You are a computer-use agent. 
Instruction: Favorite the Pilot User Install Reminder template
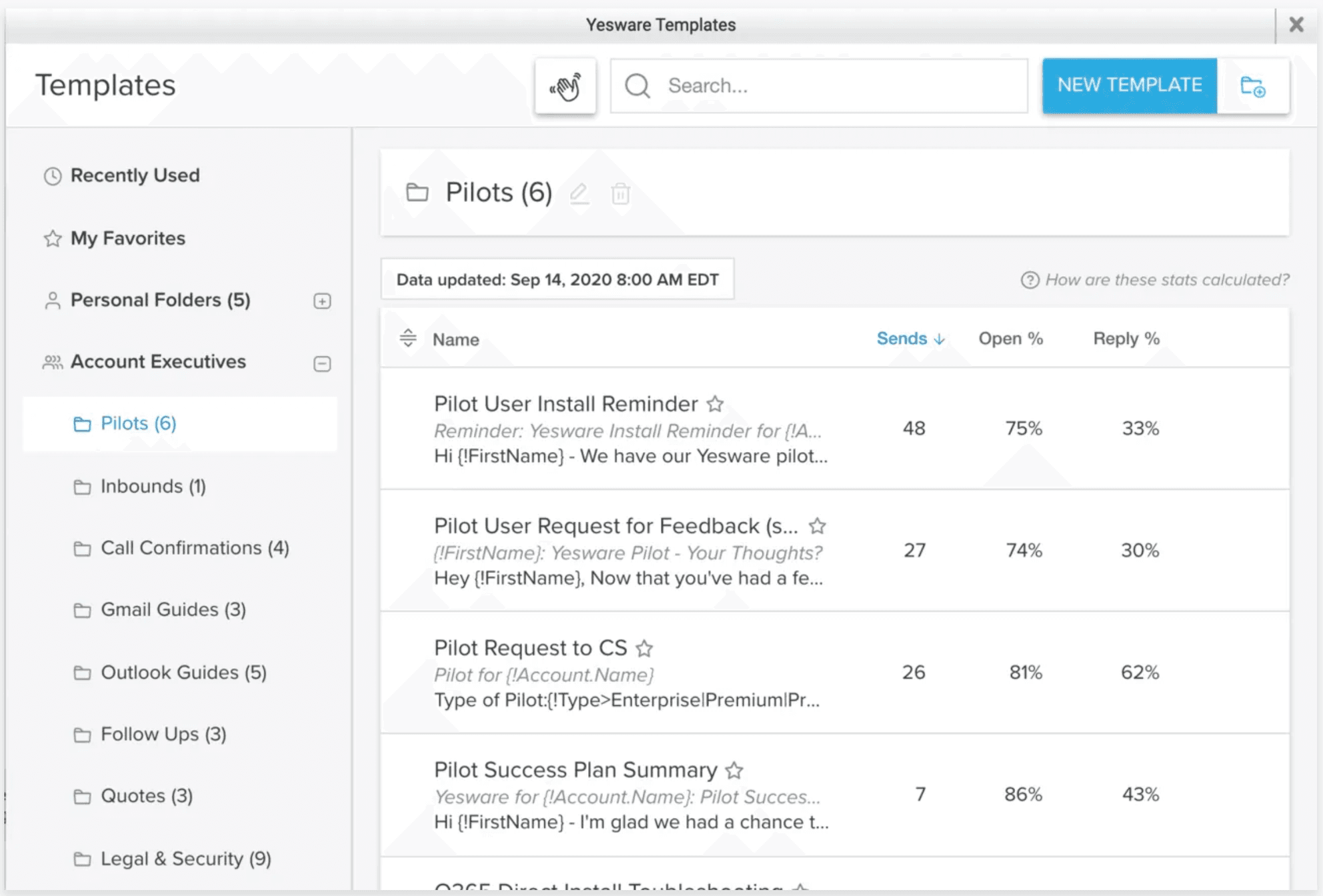(716, 403)
